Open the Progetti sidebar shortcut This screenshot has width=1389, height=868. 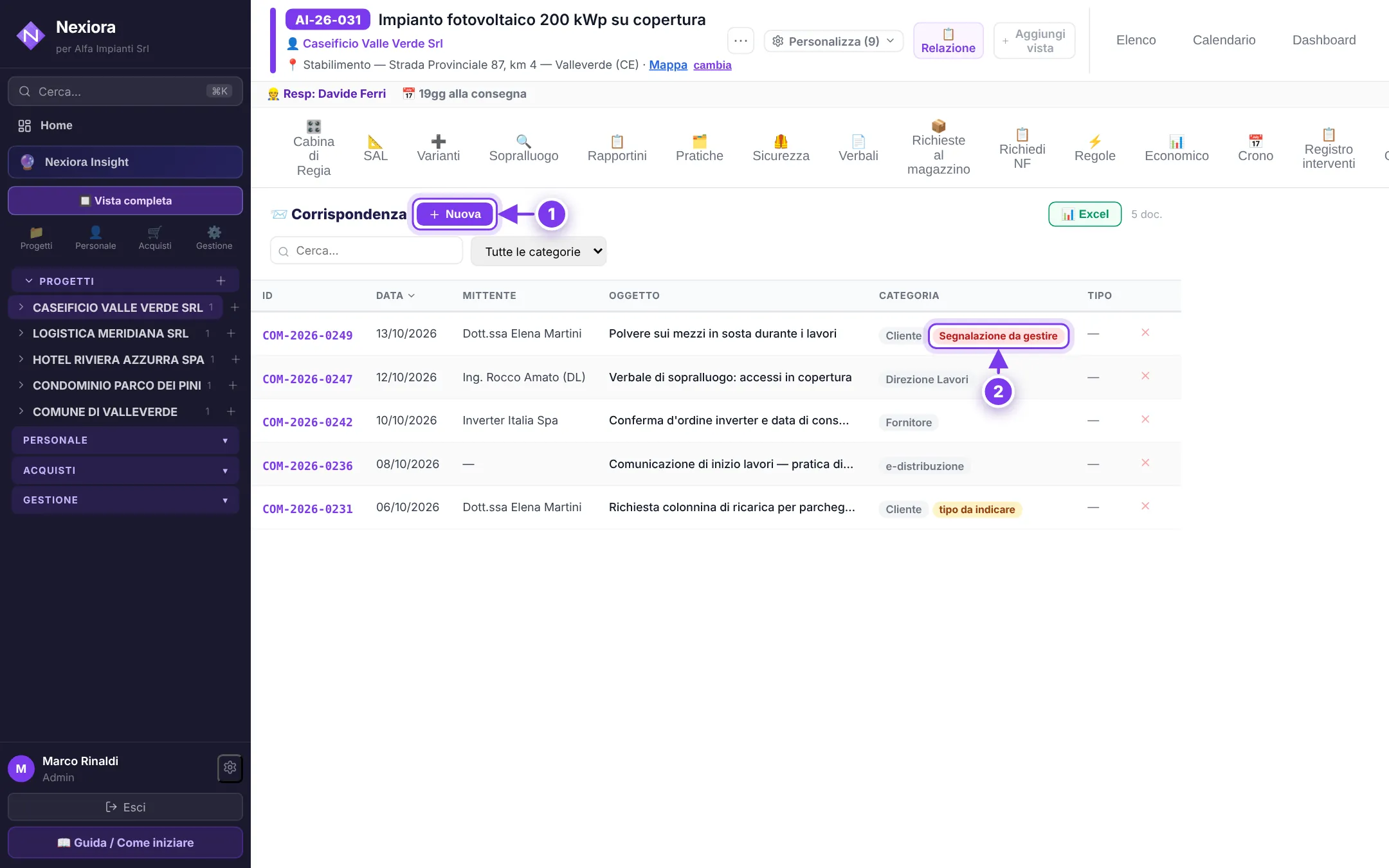coord(36,237)
